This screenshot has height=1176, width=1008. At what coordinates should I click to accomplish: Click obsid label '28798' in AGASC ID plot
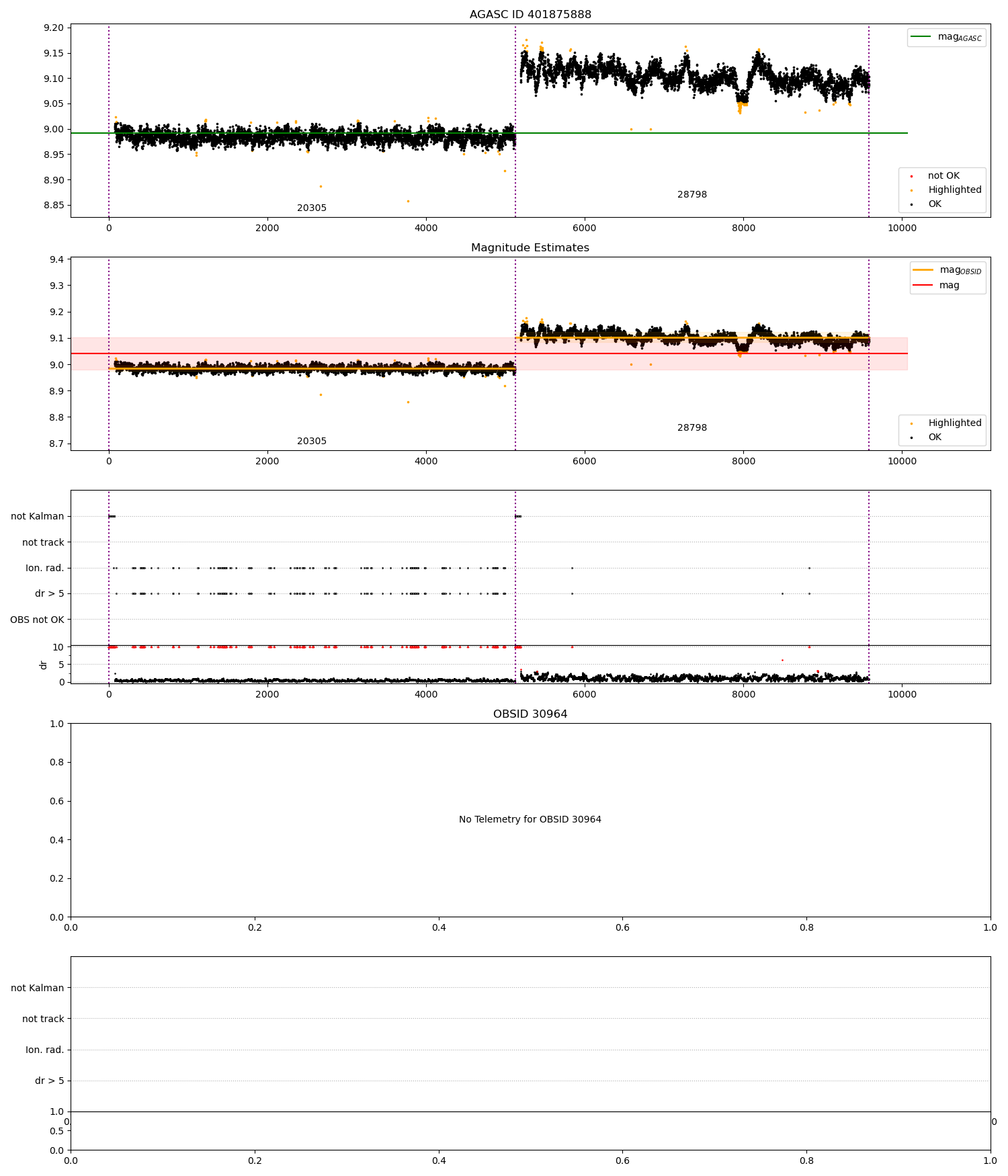[692, 195]
